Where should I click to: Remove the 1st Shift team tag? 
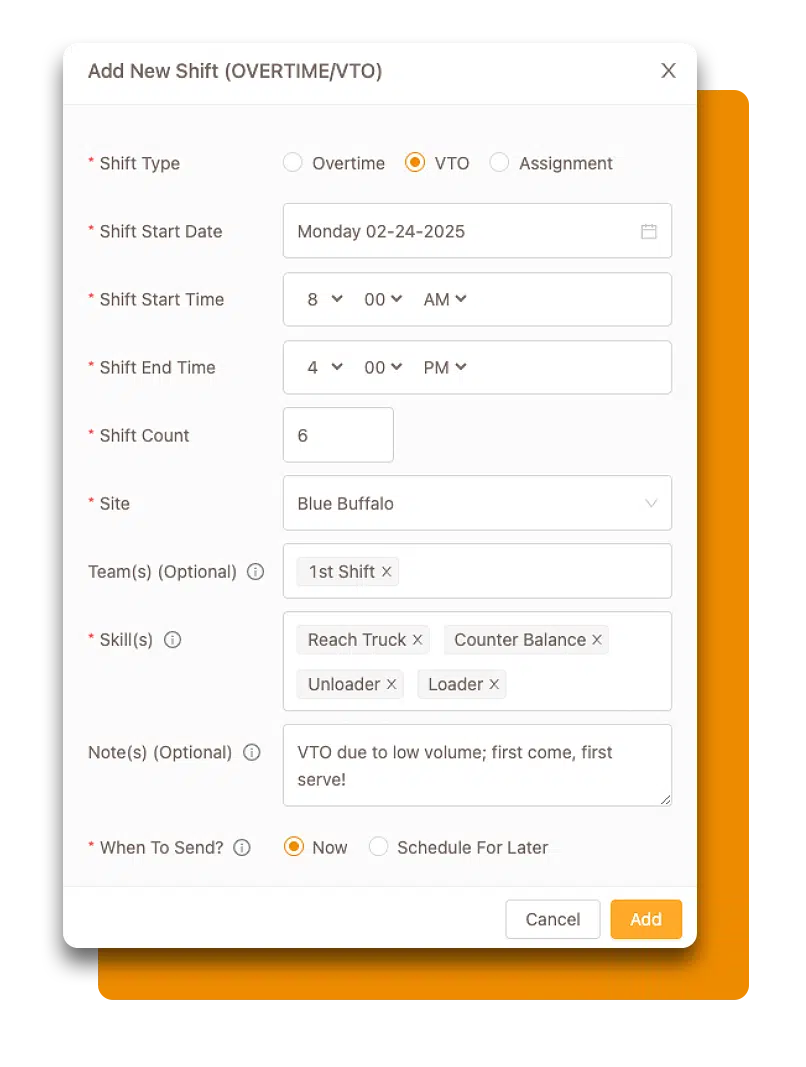[386, 572]
